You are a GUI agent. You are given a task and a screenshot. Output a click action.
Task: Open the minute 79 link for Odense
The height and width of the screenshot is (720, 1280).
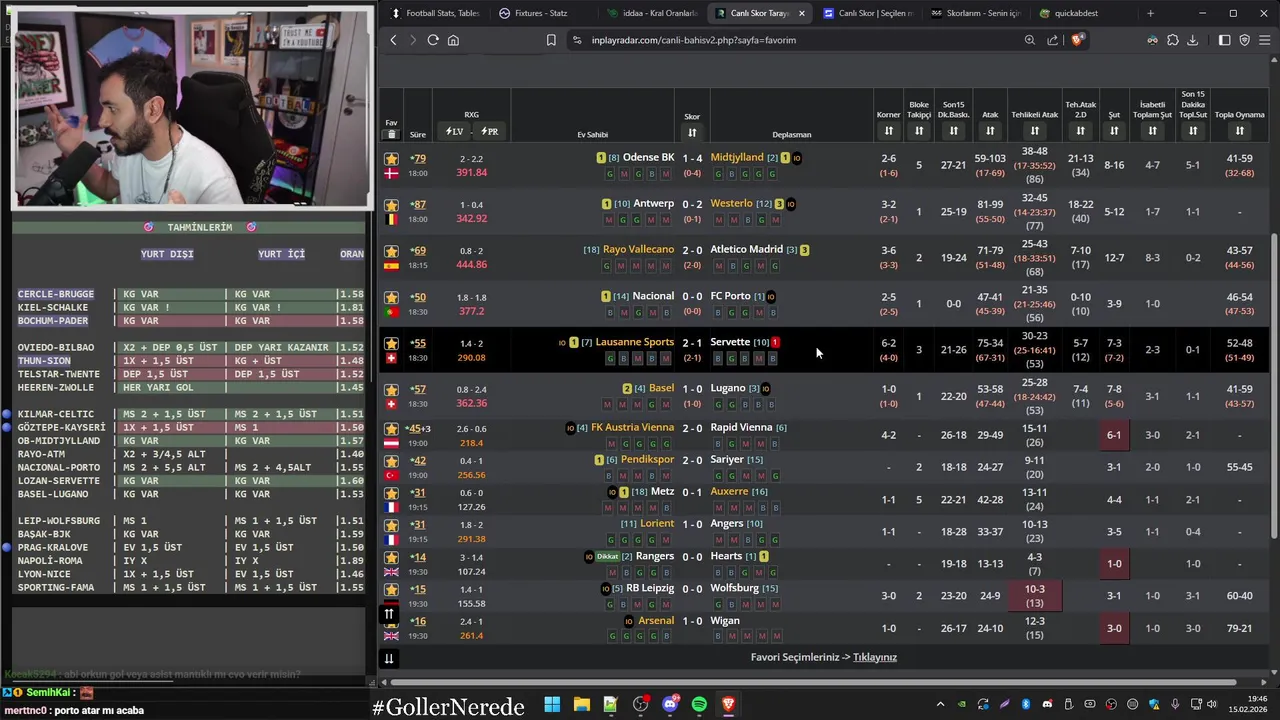[419, 158]
